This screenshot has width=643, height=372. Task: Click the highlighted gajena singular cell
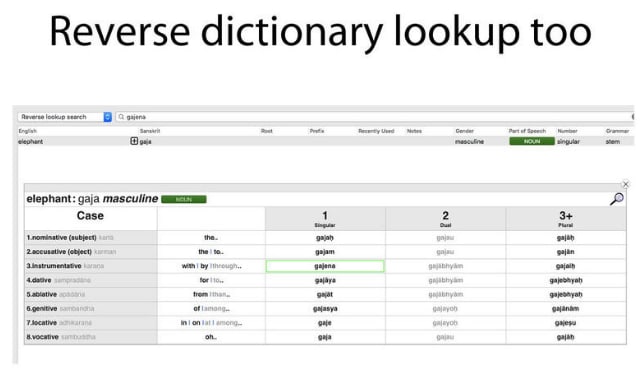pos(325,266)
